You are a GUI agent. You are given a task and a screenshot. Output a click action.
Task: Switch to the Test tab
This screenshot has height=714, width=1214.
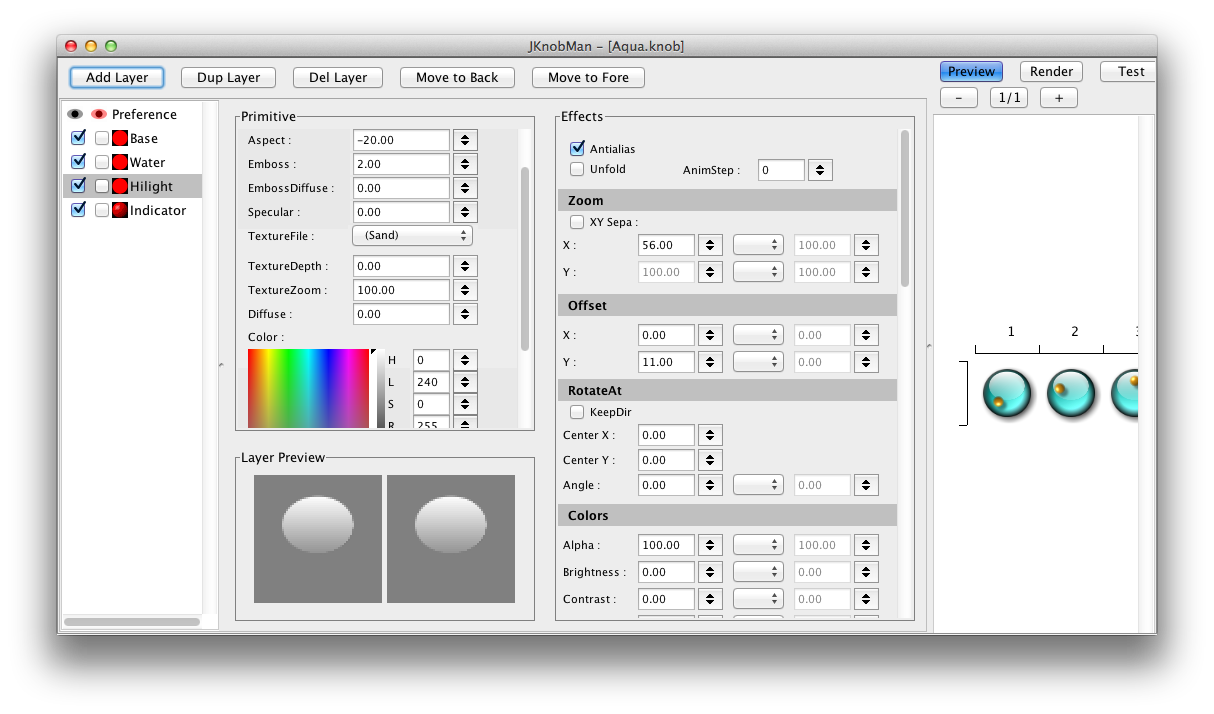[1129, 71]
